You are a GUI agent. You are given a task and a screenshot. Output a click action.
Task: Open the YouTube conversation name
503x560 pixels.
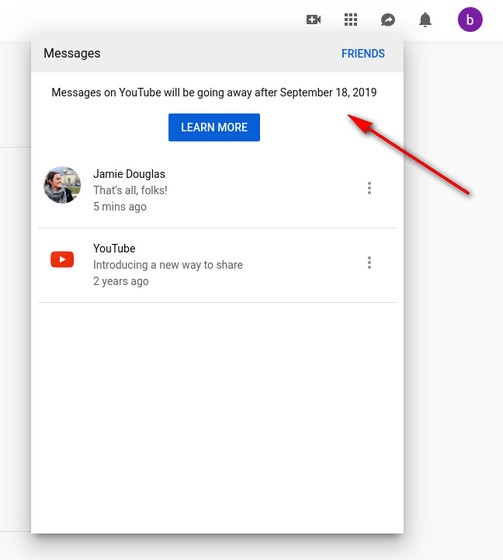(114, 248)
